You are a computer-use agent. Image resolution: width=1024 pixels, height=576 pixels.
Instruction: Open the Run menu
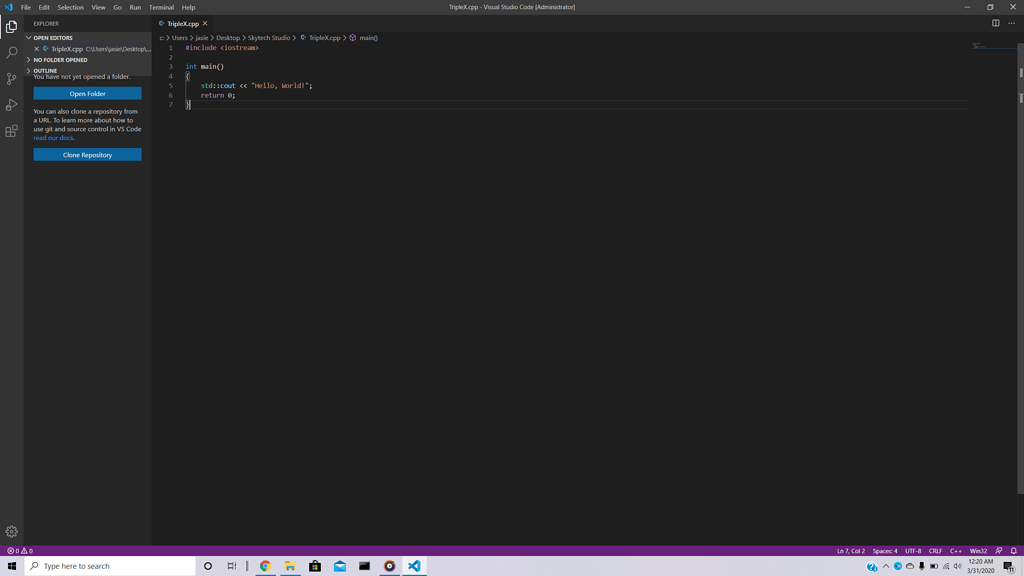(135, 7)
